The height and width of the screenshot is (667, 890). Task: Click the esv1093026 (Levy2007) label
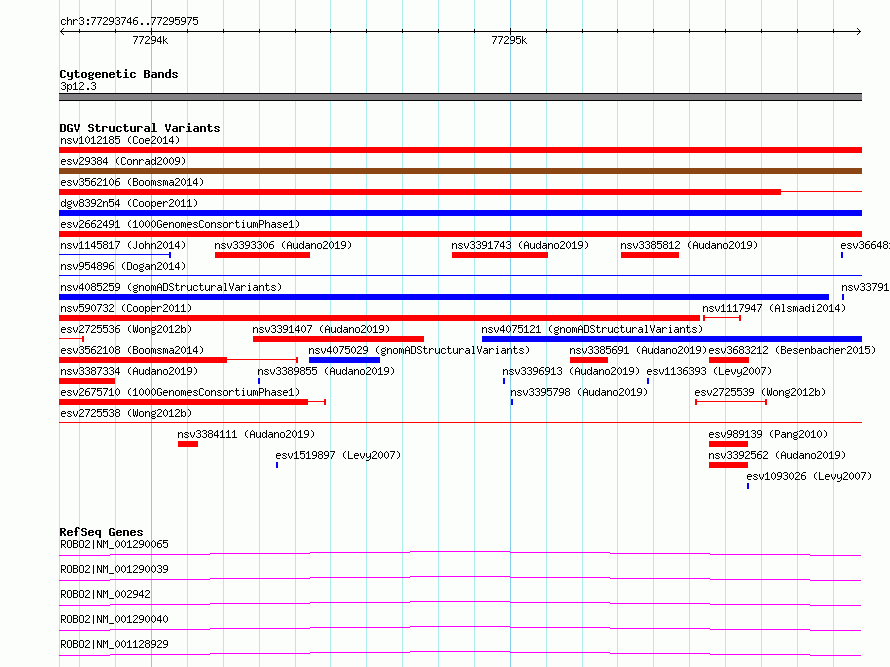[809, 476]
